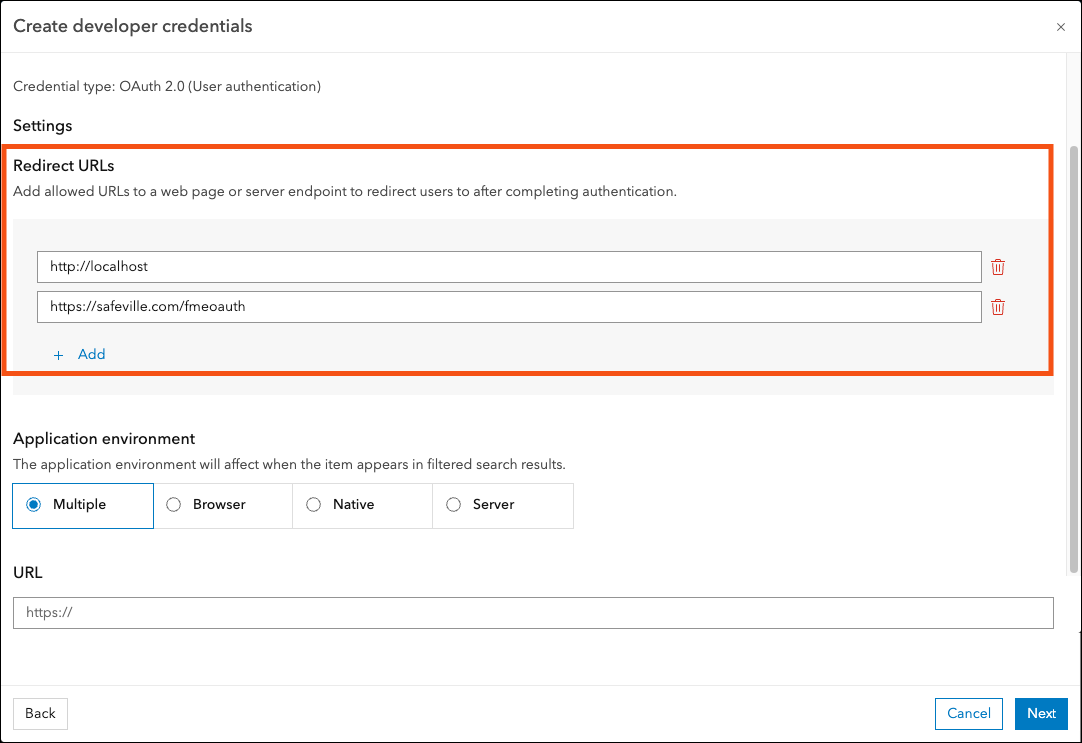Viewport: 1082px width, 743px height.
Task: Select the Native environment radio button
Action: (313, 505)
